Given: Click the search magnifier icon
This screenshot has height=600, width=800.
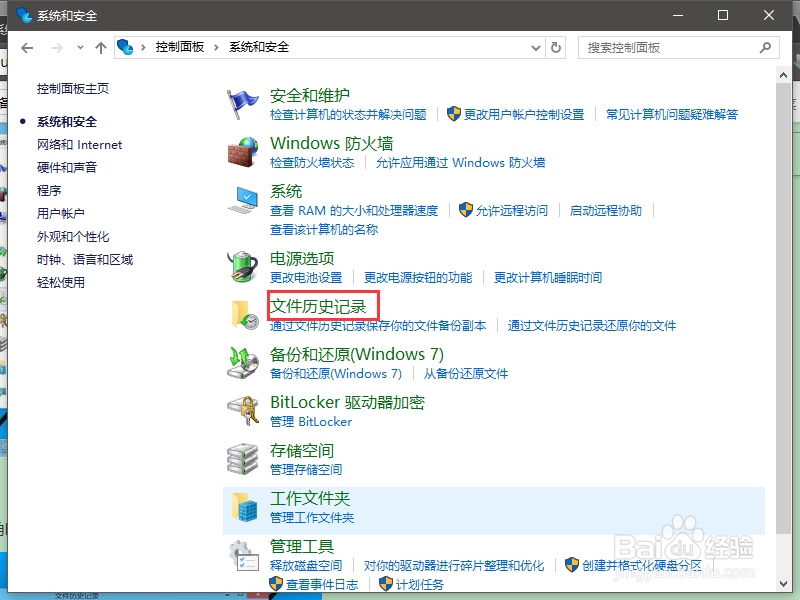Looking at the screenshot, I should tap(765, 47).
